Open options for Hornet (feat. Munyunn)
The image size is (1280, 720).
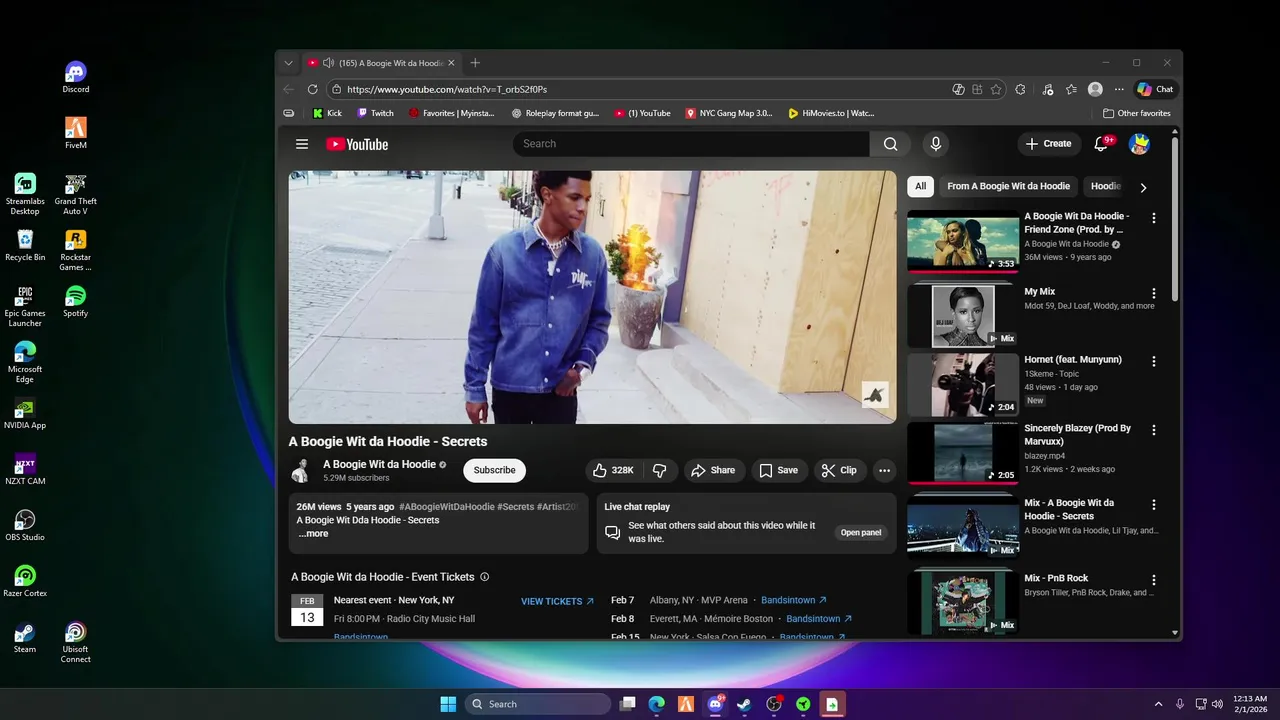click(x=1154, y=362)
